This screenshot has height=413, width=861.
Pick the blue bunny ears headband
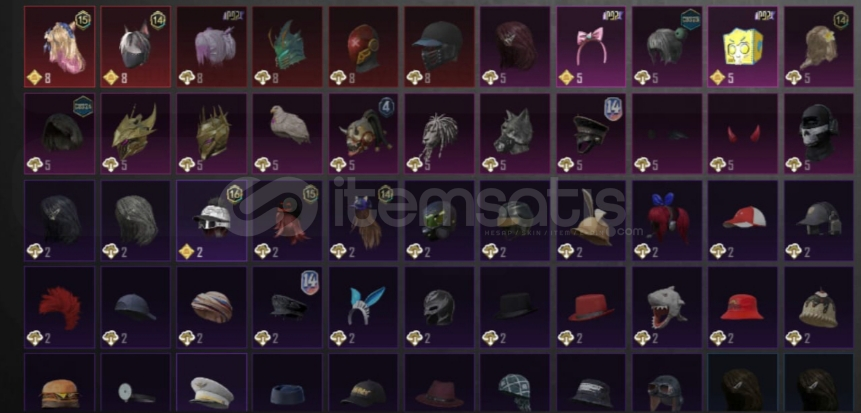(364, 308)
